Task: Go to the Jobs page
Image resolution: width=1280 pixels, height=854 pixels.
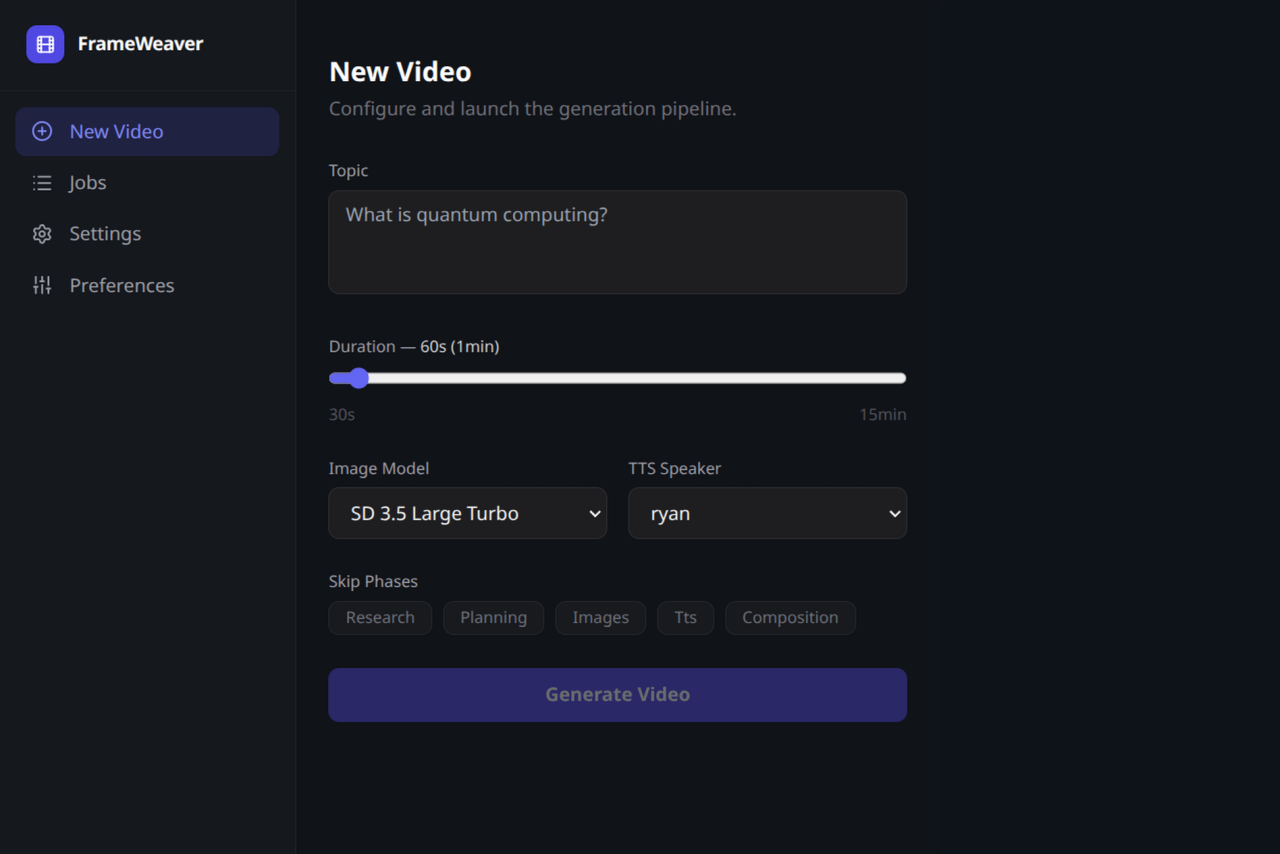Action: pos(147,183)
